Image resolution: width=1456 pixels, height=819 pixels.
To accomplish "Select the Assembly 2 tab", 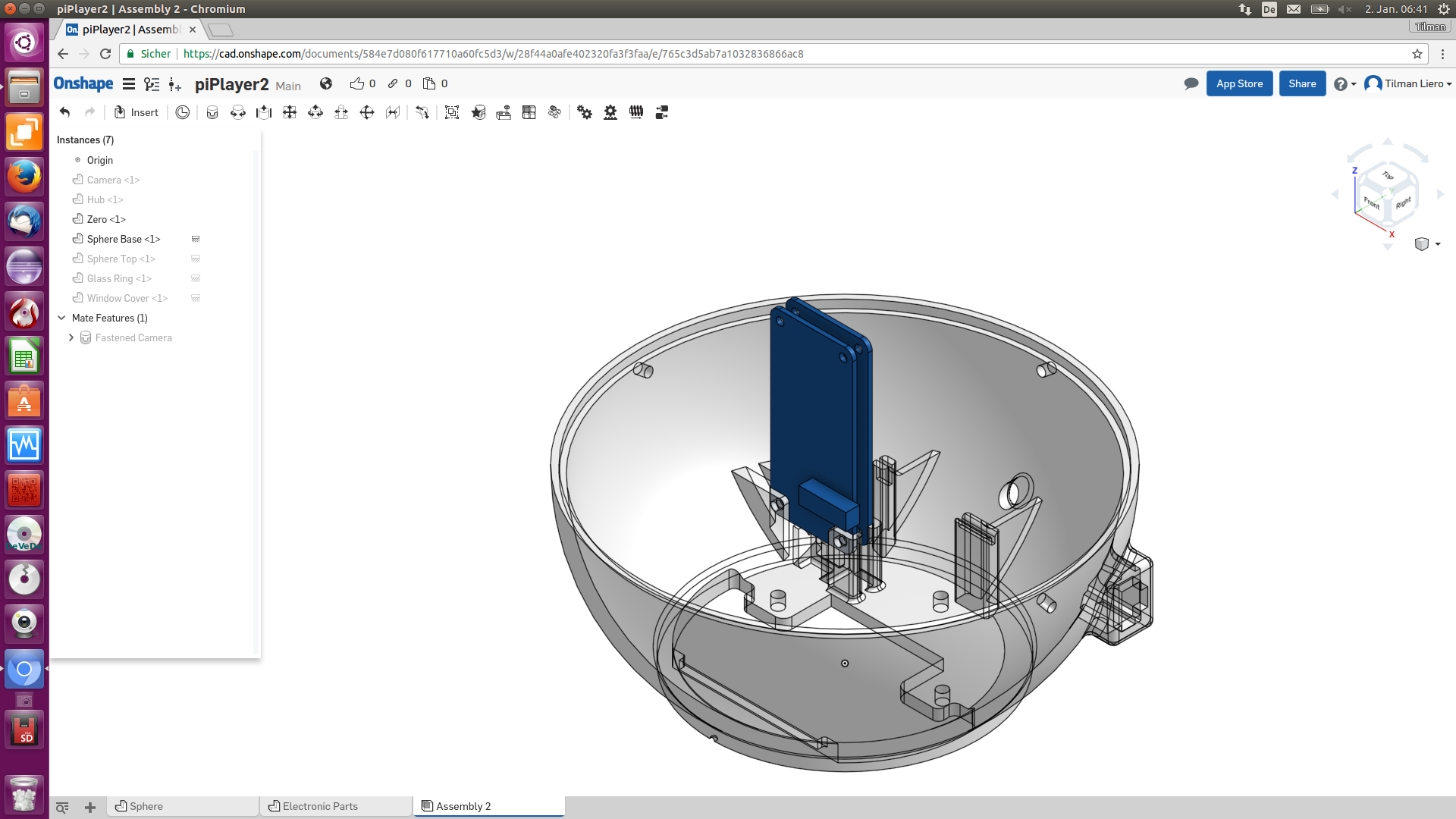I will (x=489, y=806).
